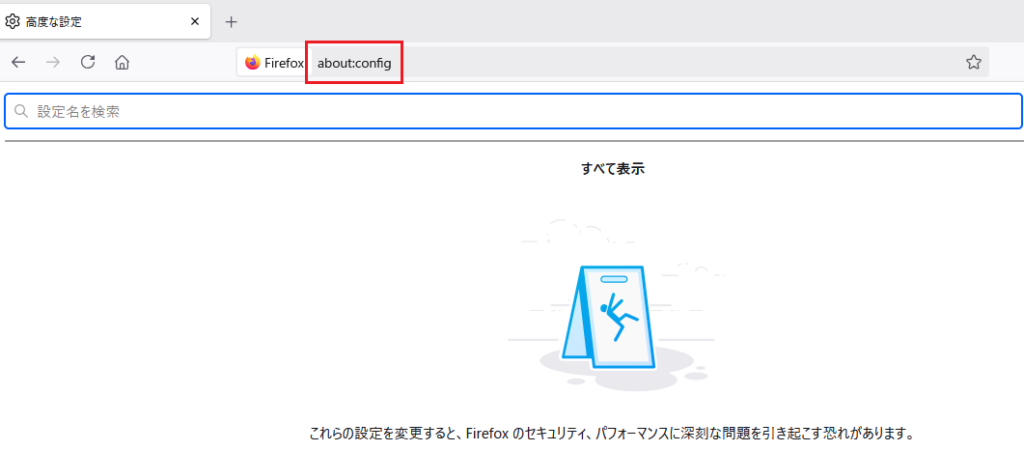
Task: Click the magnifier icon in the 設定名を検索 box
Action: 23,112
